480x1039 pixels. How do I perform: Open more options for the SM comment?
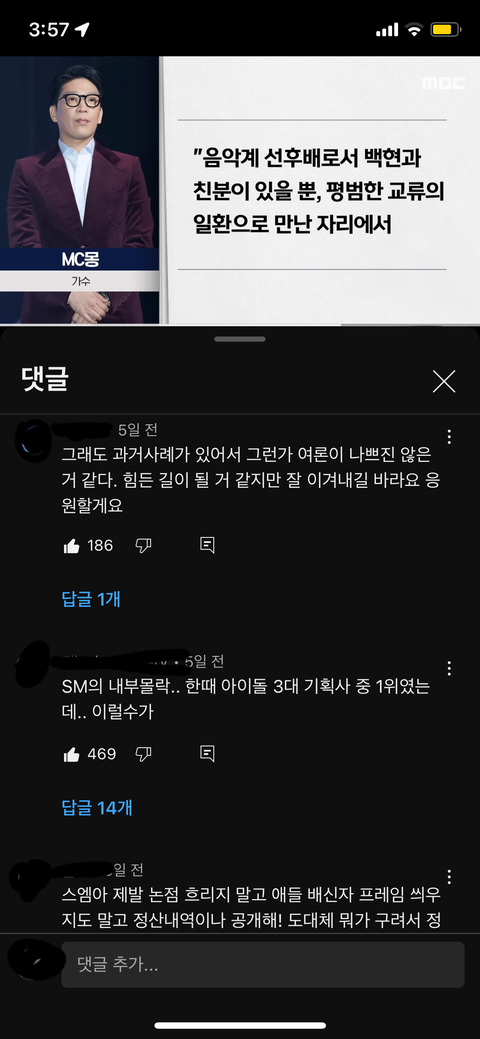450,668
